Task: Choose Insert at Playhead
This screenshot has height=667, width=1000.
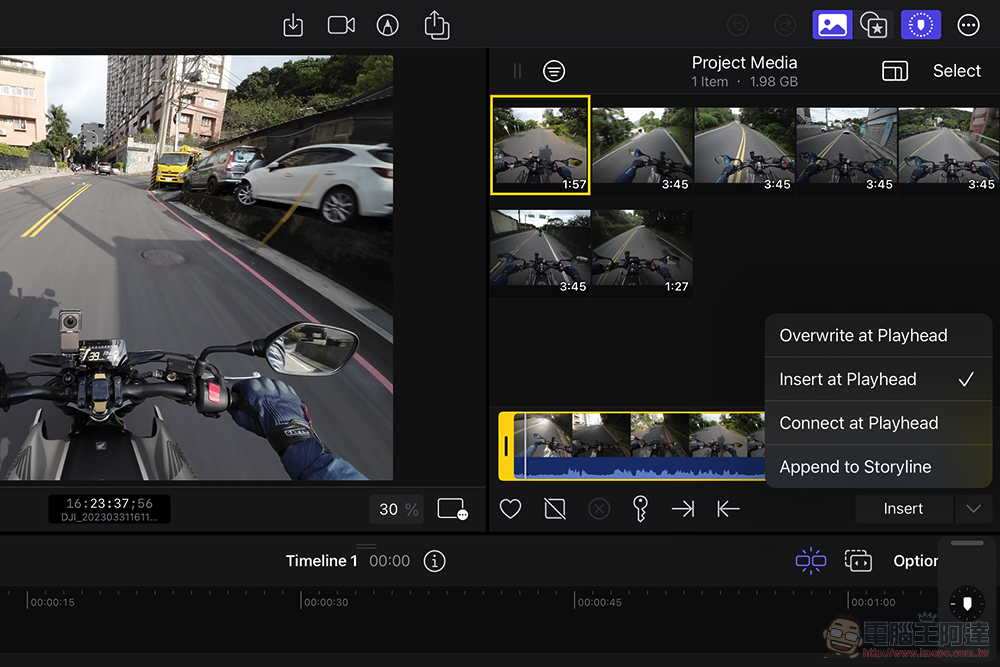Action: (878, 379)
